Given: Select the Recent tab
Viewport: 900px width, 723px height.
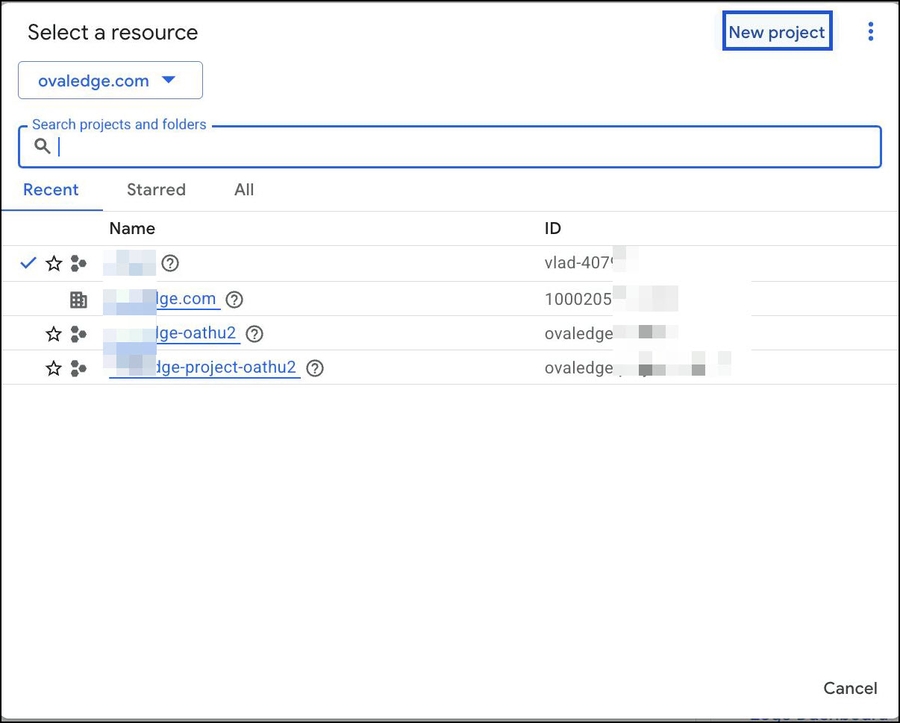Looking at the screenshot, I should click(51, 190).
